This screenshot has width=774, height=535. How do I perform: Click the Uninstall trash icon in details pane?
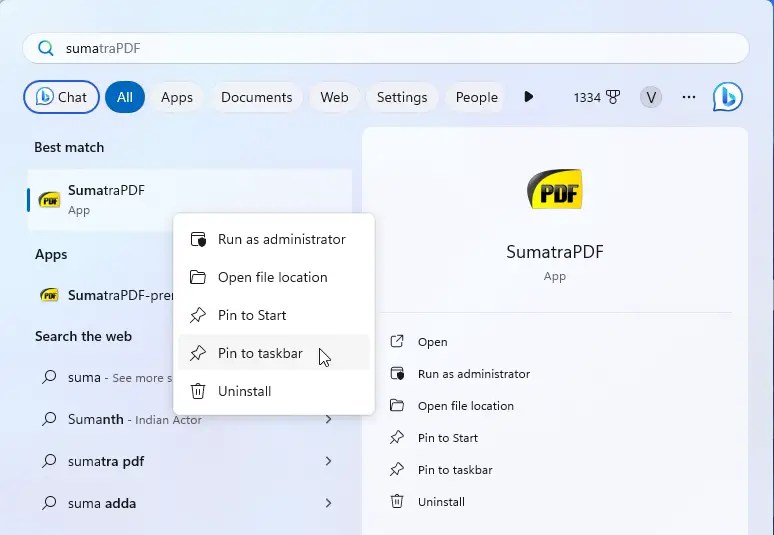point(397,501)
